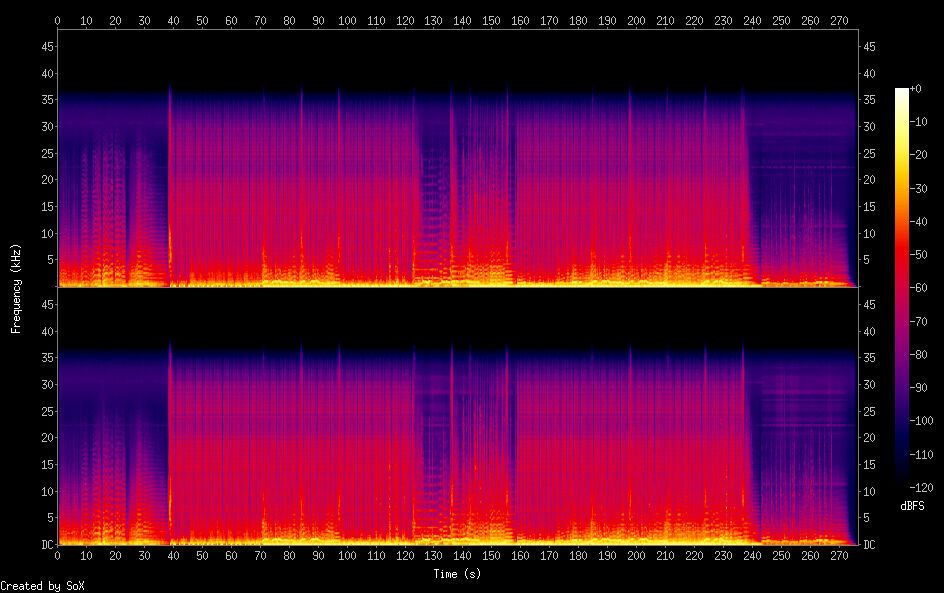Screen dimensions: 944x593
Task: Click the DC label at the bottom-right axis
Action: pos(870,545)
